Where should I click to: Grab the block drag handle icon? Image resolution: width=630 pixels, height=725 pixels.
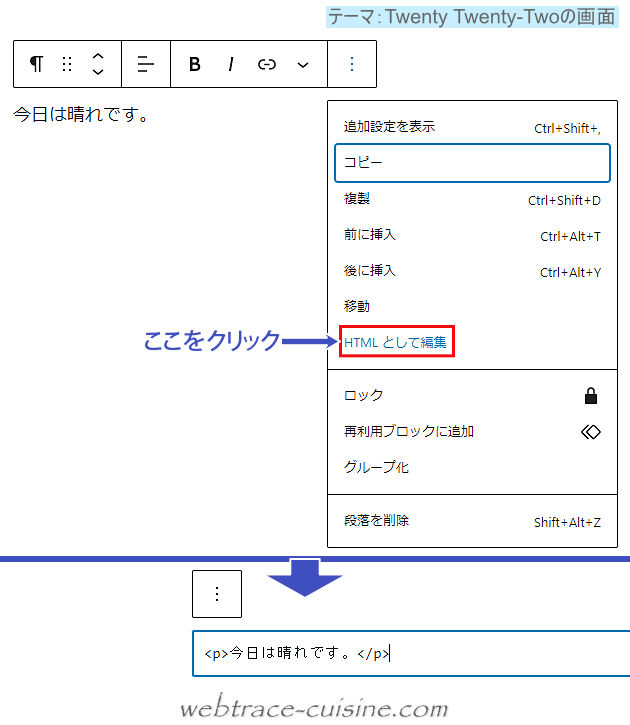(67, 64)
